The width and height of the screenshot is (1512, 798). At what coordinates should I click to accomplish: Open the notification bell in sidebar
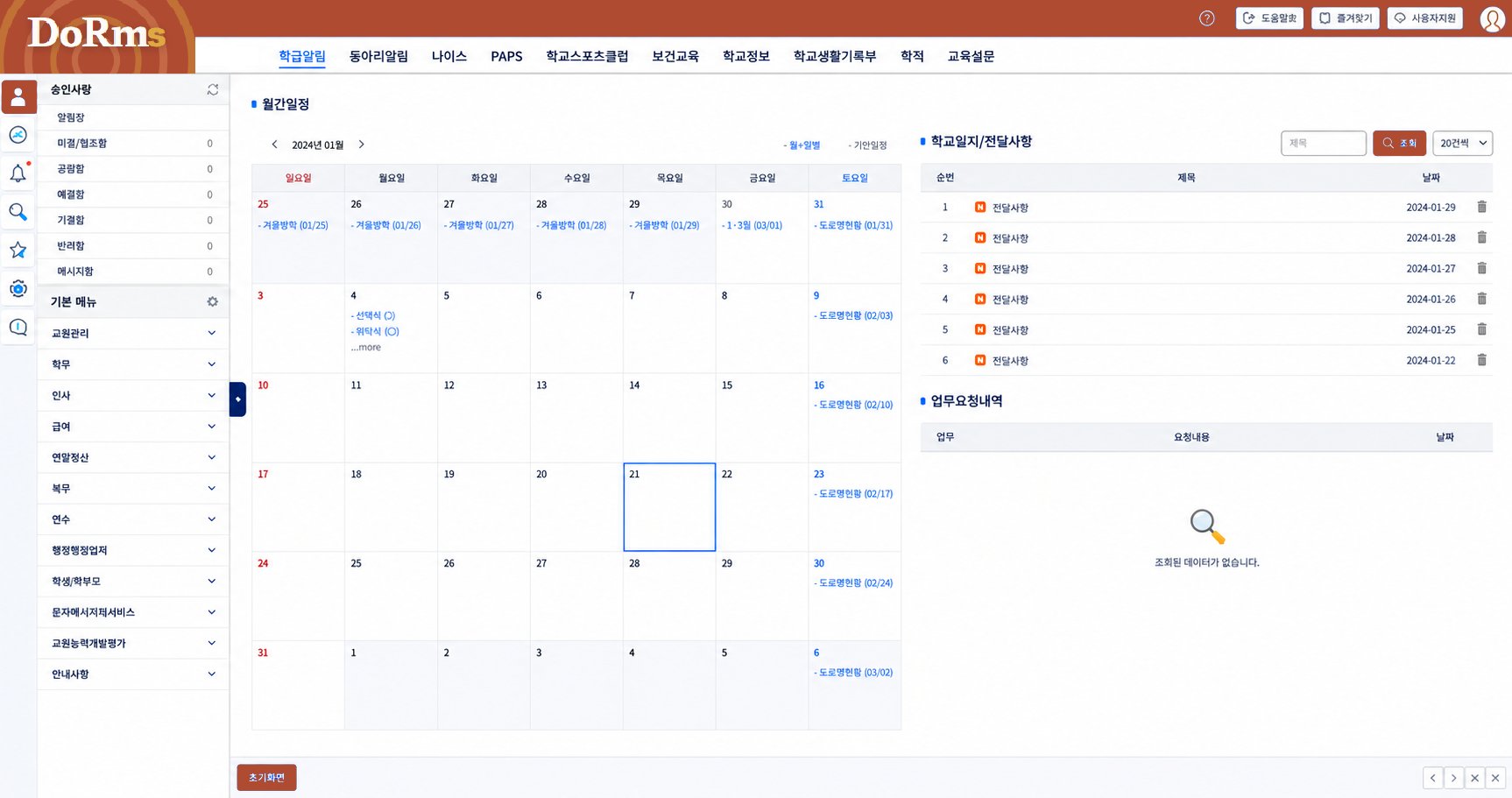(x=18, y=173)
